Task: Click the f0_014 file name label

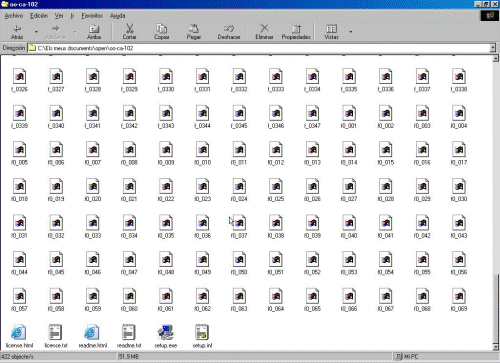Action: click(349, 162)
